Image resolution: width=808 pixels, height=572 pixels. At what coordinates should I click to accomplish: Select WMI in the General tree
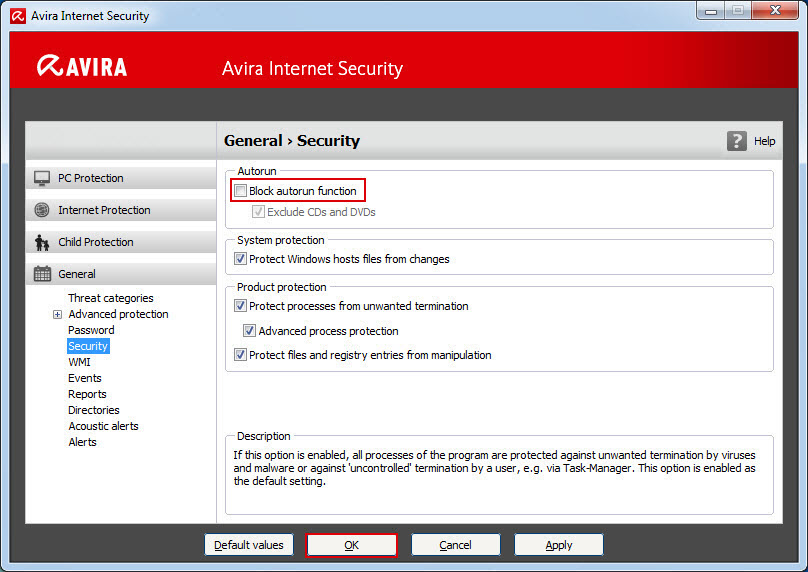point(79,362)
